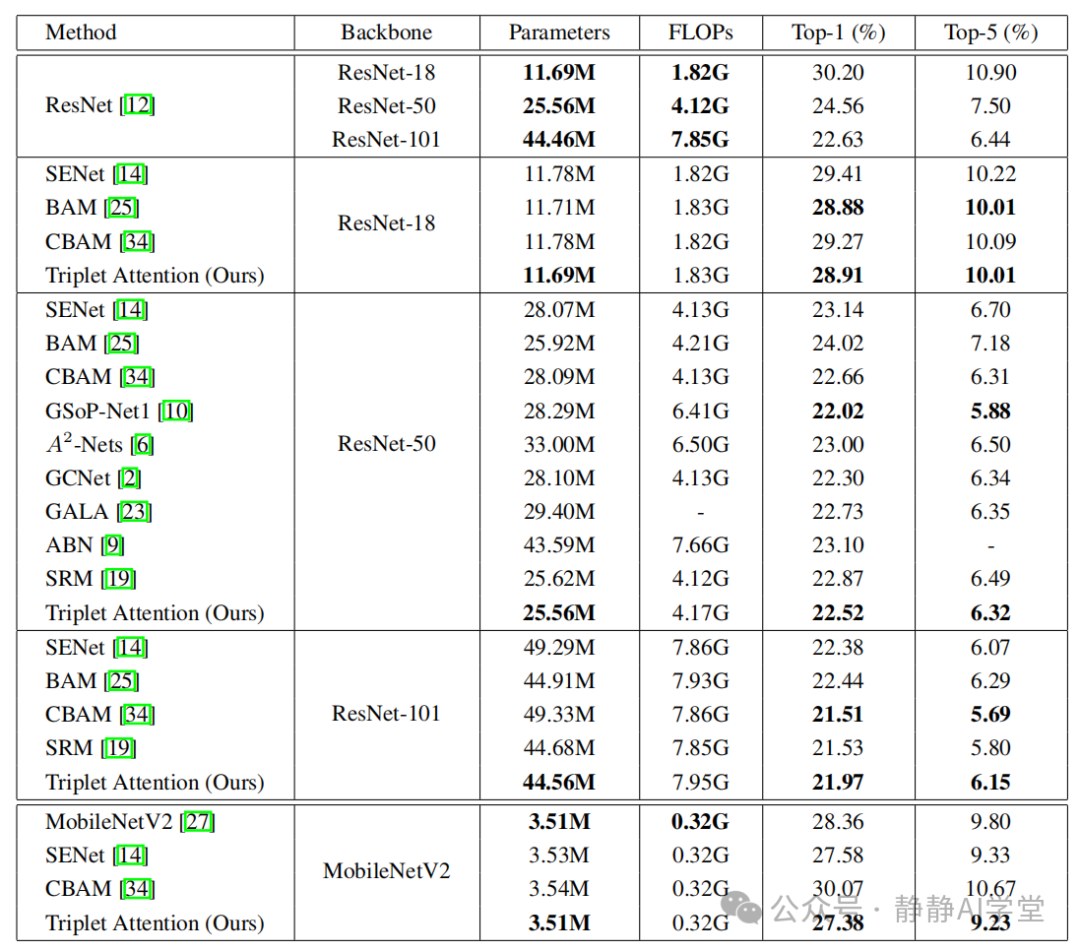Select the bold Top-5 value 5.69
This screenshot has width=1080, height=952.
990,714
